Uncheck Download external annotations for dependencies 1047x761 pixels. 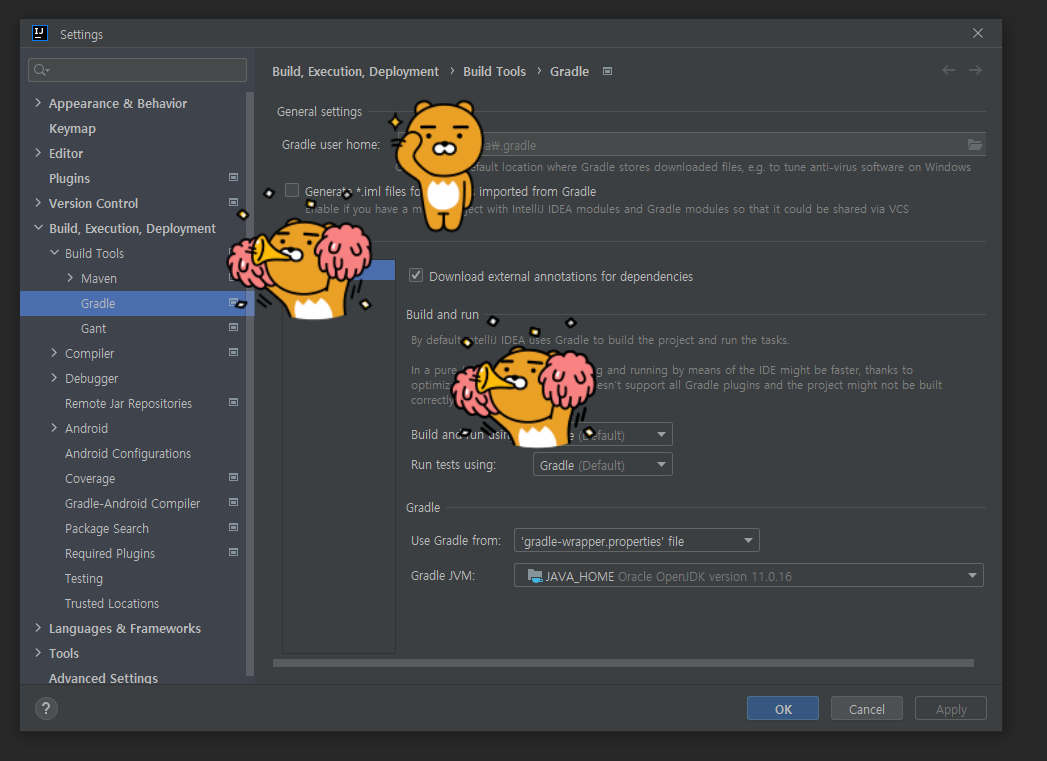416,275
